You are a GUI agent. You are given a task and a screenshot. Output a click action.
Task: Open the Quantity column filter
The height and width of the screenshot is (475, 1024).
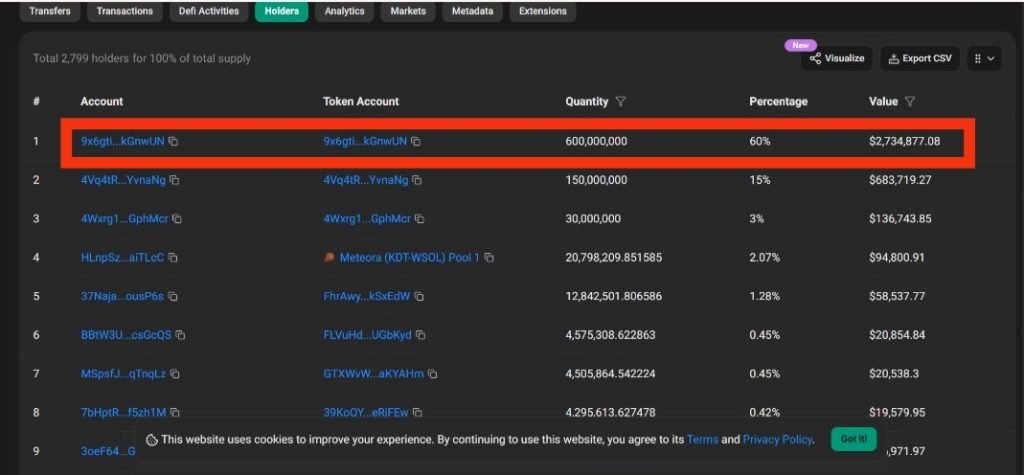(621, 102)
